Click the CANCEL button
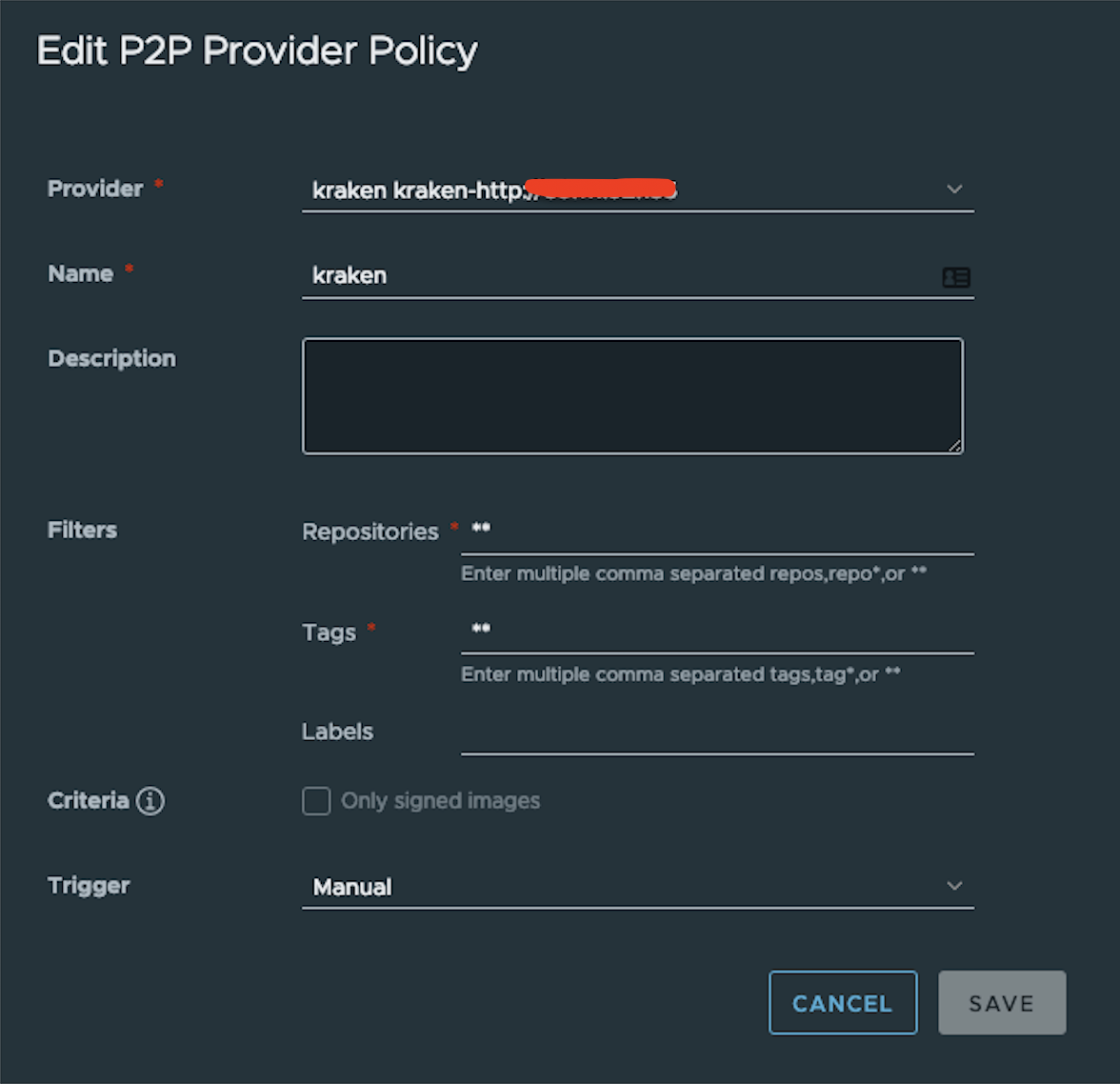 [x=842, y=1002]
